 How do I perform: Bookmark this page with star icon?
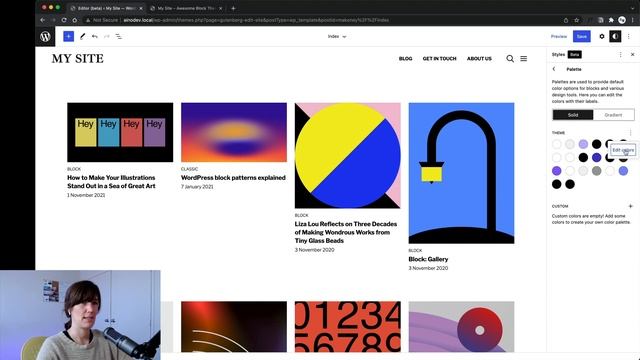point(576,20)
